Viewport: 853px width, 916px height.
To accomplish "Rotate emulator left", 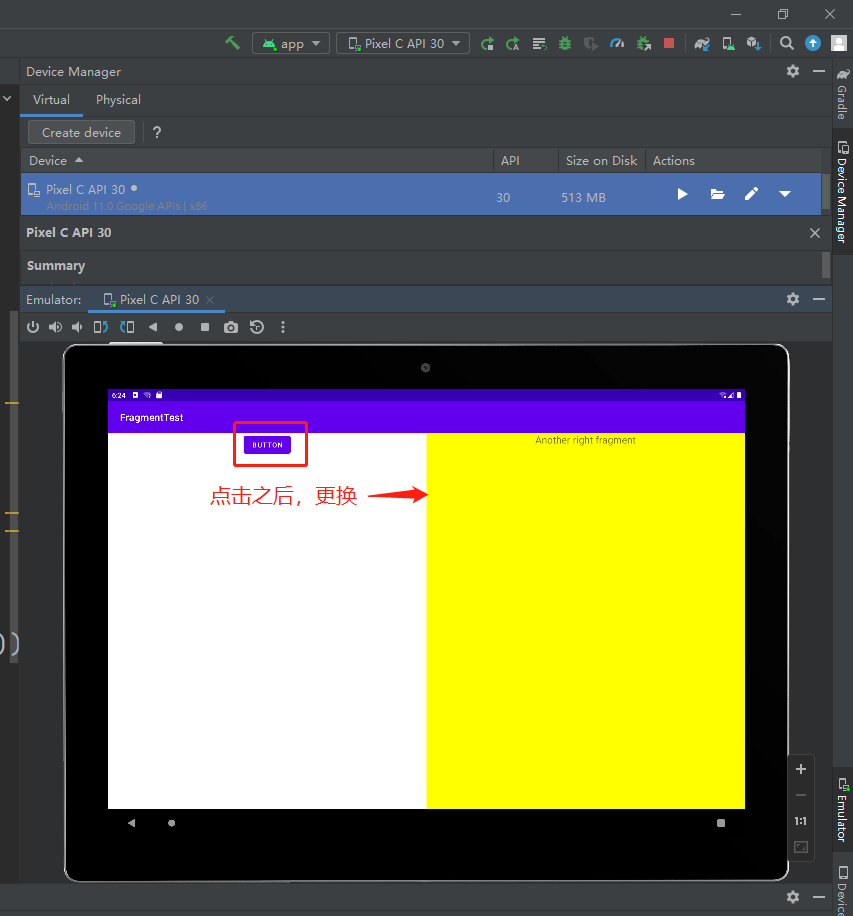I will pos(100,327).
